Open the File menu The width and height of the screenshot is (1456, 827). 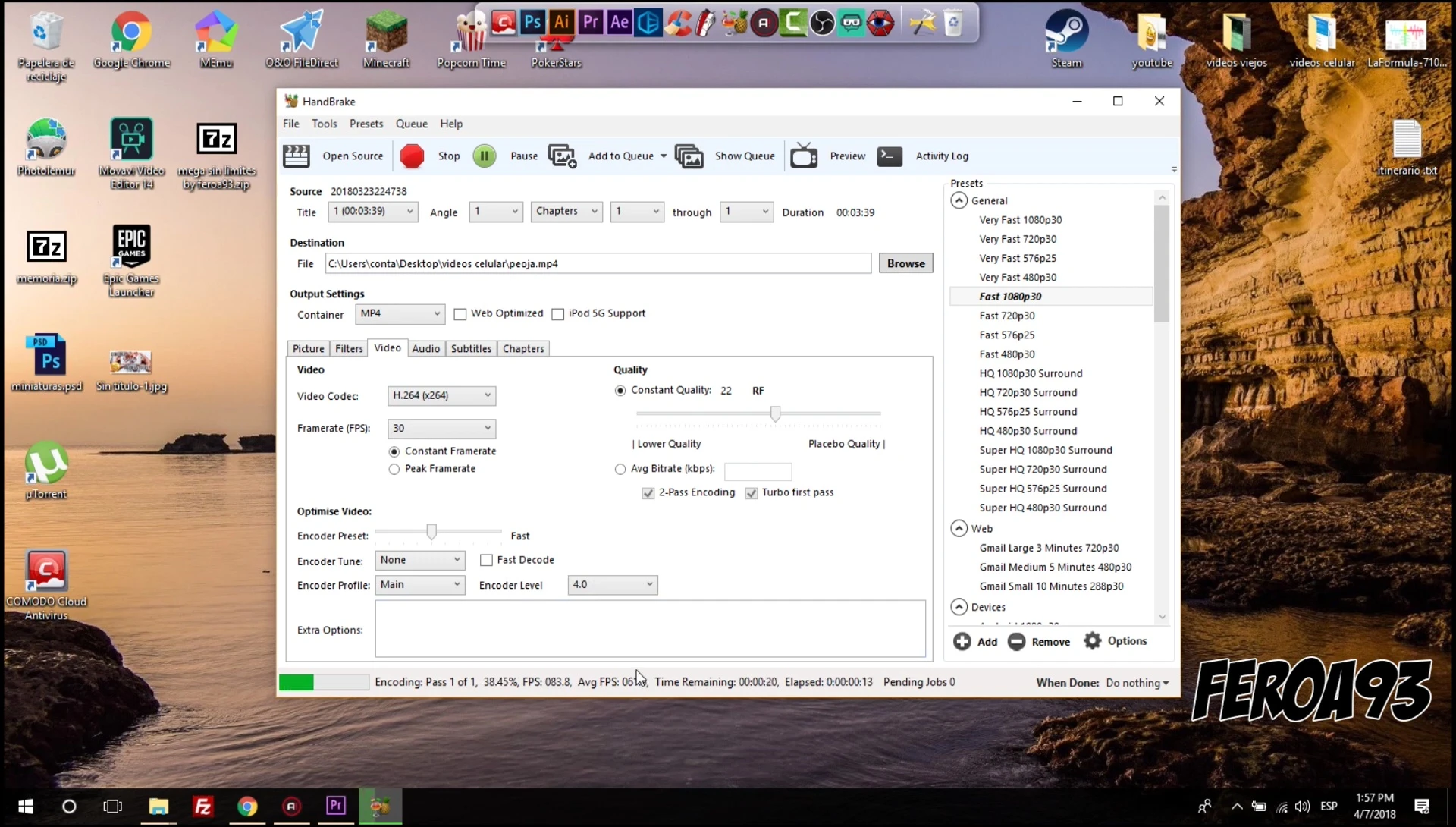click(291, 124)
